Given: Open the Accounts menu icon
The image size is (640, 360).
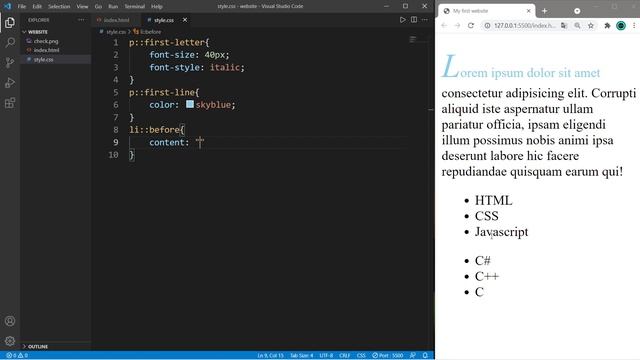Looking at the screenshot, I should click(x=10, y=321).
